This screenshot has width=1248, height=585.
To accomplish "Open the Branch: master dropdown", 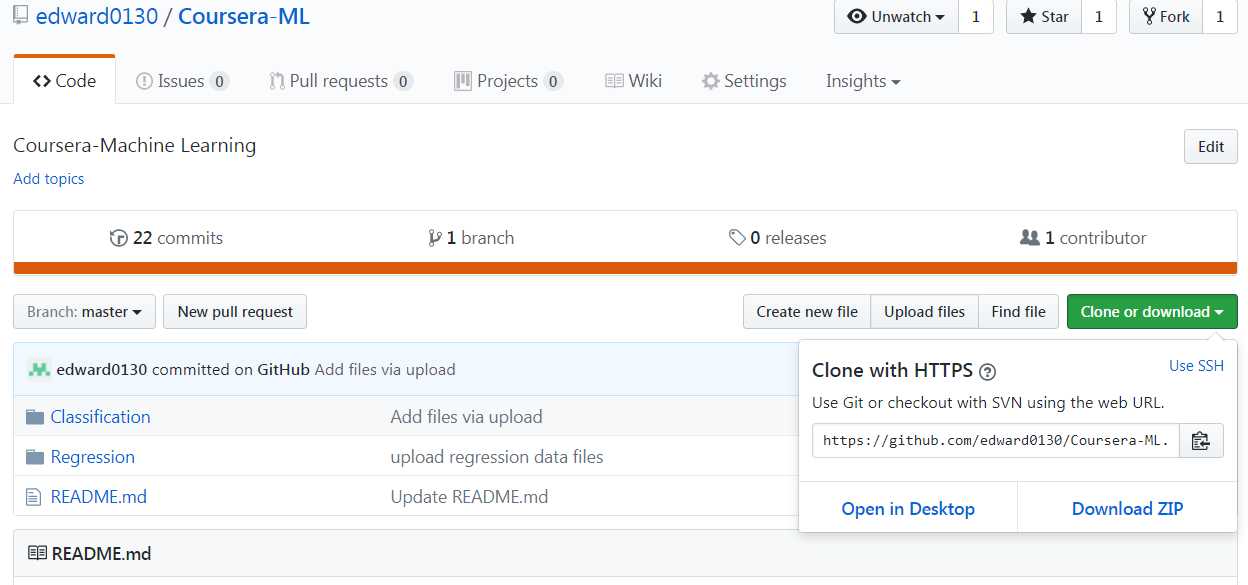I will [x=84, y=312].
